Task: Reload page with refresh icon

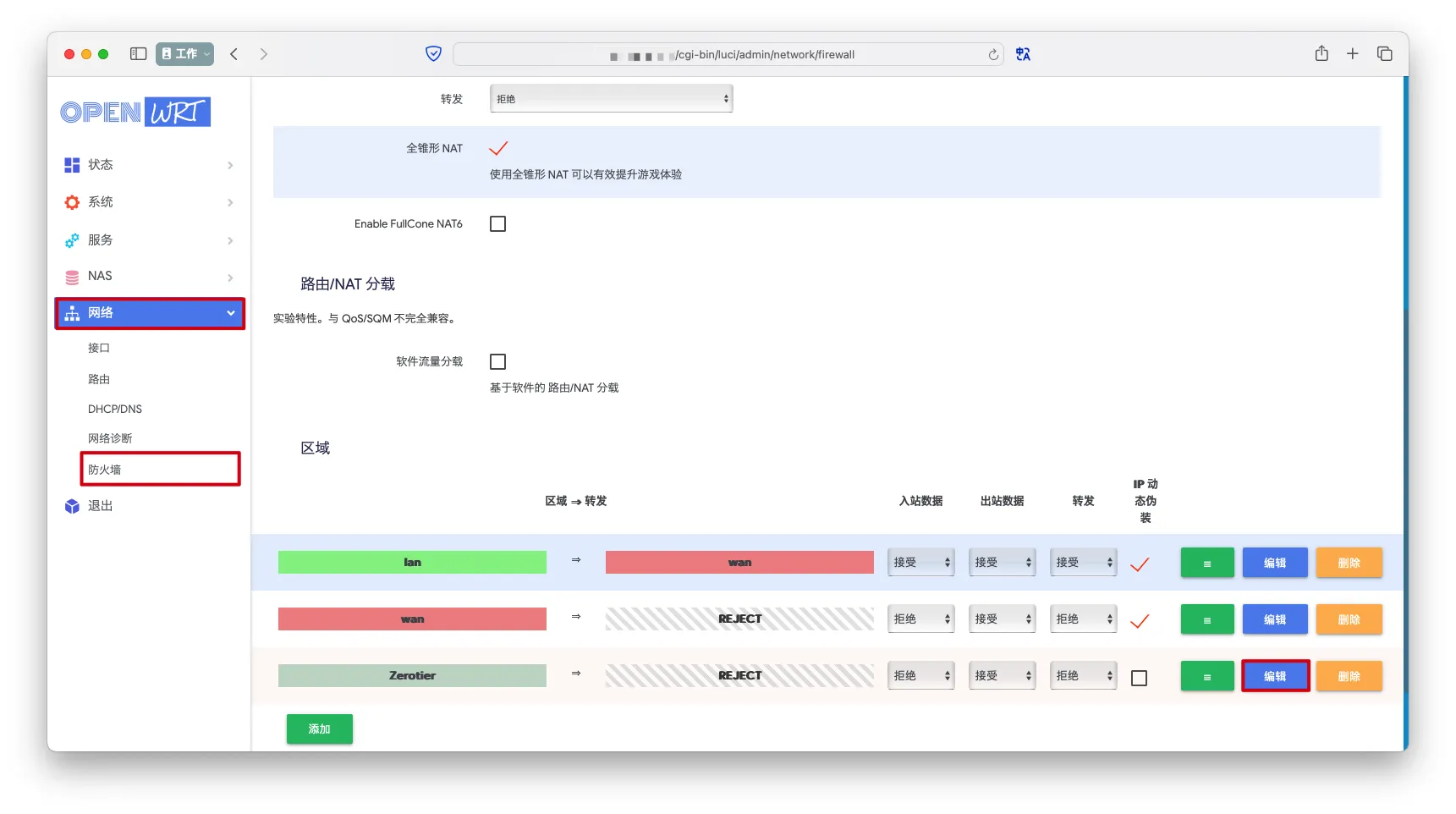Action: pyautogui.click(x=993, y=55)
